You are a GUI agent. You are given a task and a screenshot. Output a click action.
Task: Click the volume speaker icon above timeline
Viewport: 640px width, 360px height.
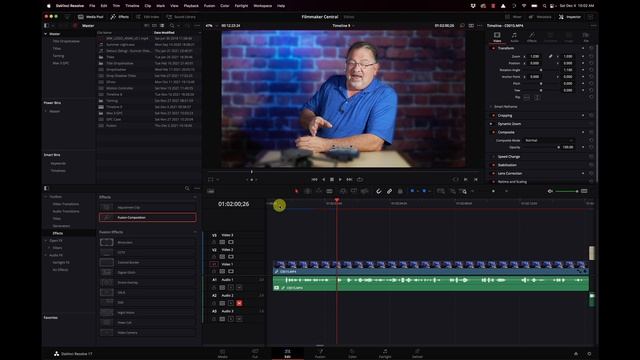550,191
